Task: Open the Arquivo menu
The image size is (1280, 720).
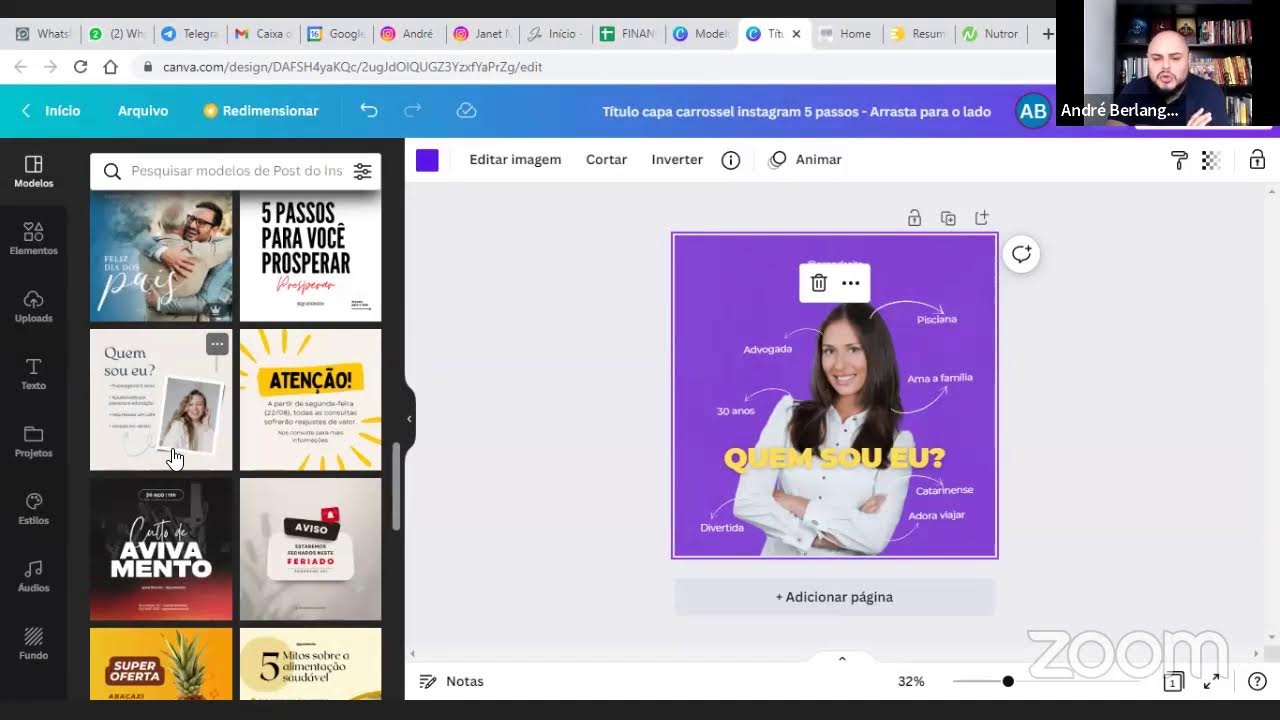Action: pos(143,111)
